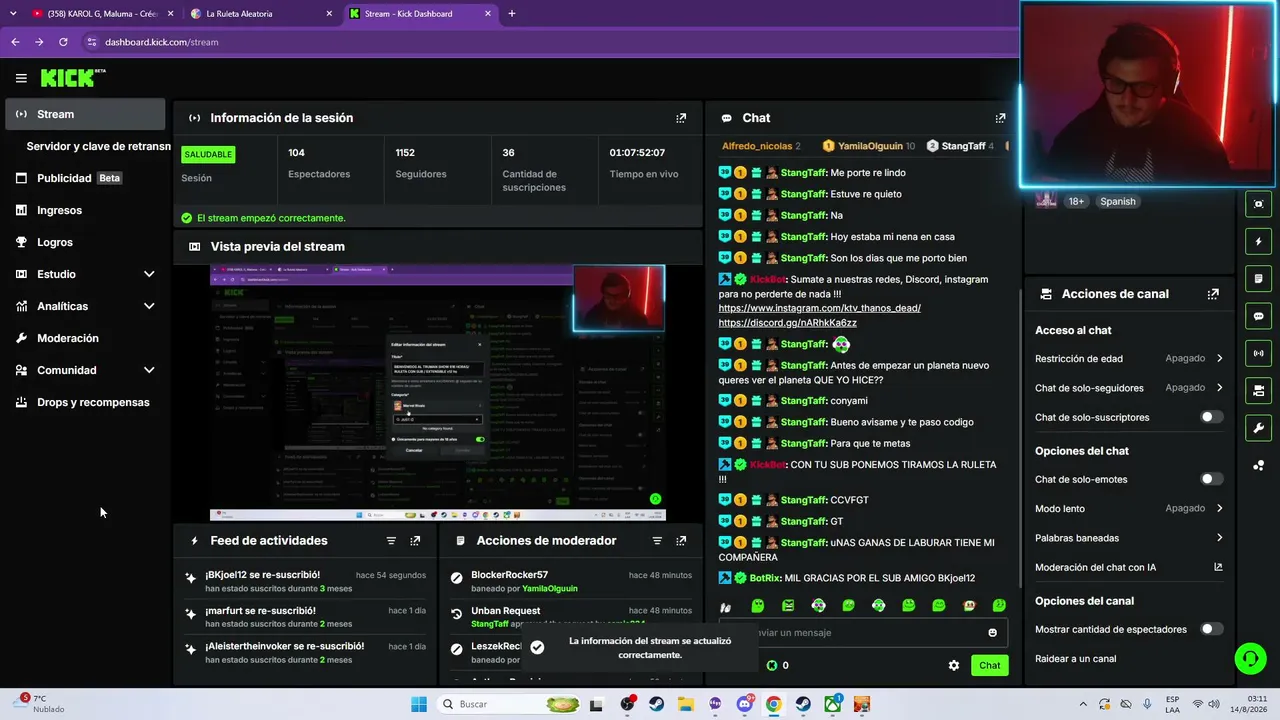Toggle Chat de solo-suscriptores switch
The width and height of the screenshot is (1280, 720).
[x=1211, y=417]
